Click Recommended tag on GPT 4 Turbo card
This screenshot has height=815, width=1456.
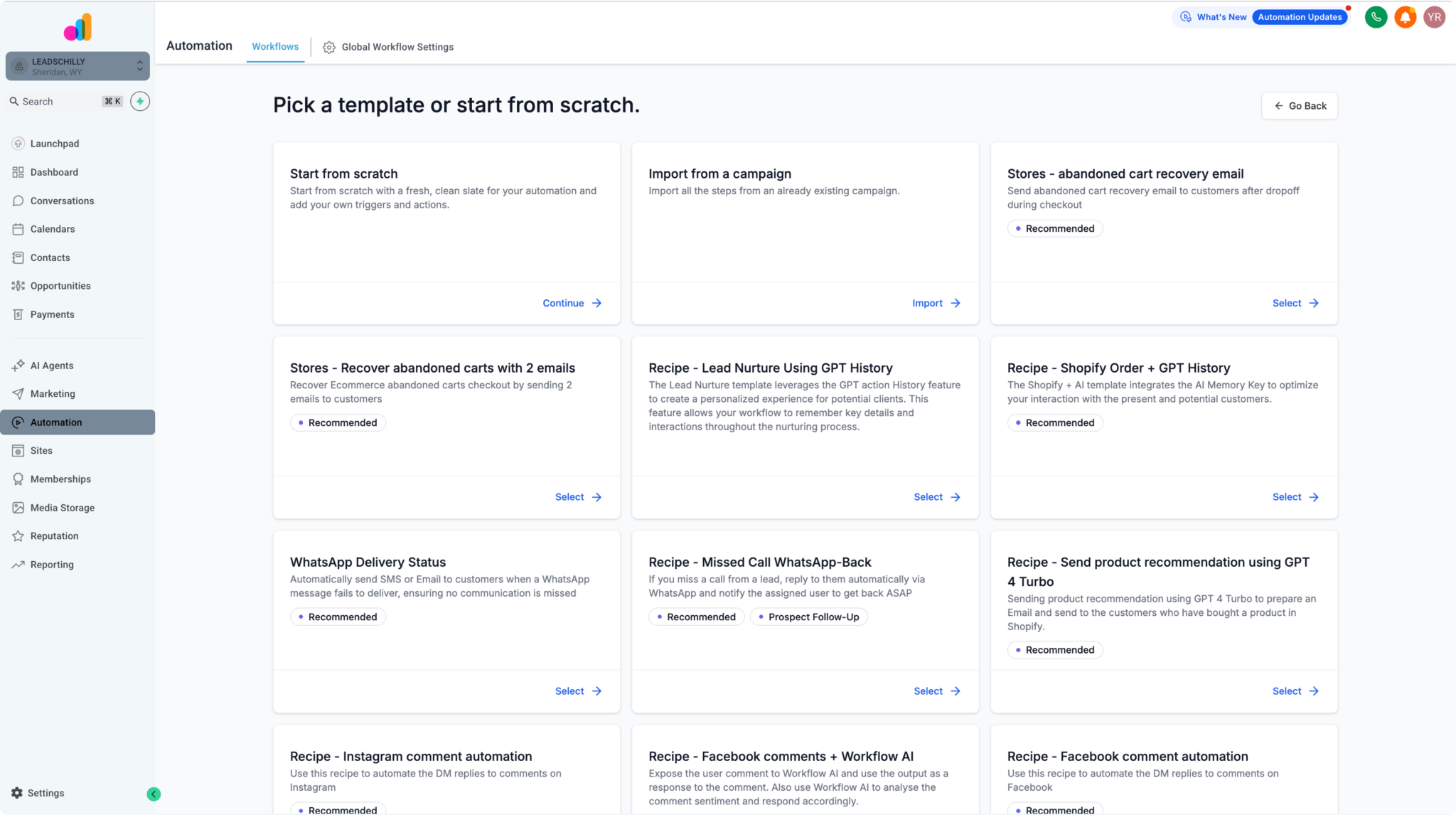point(1055,650)
